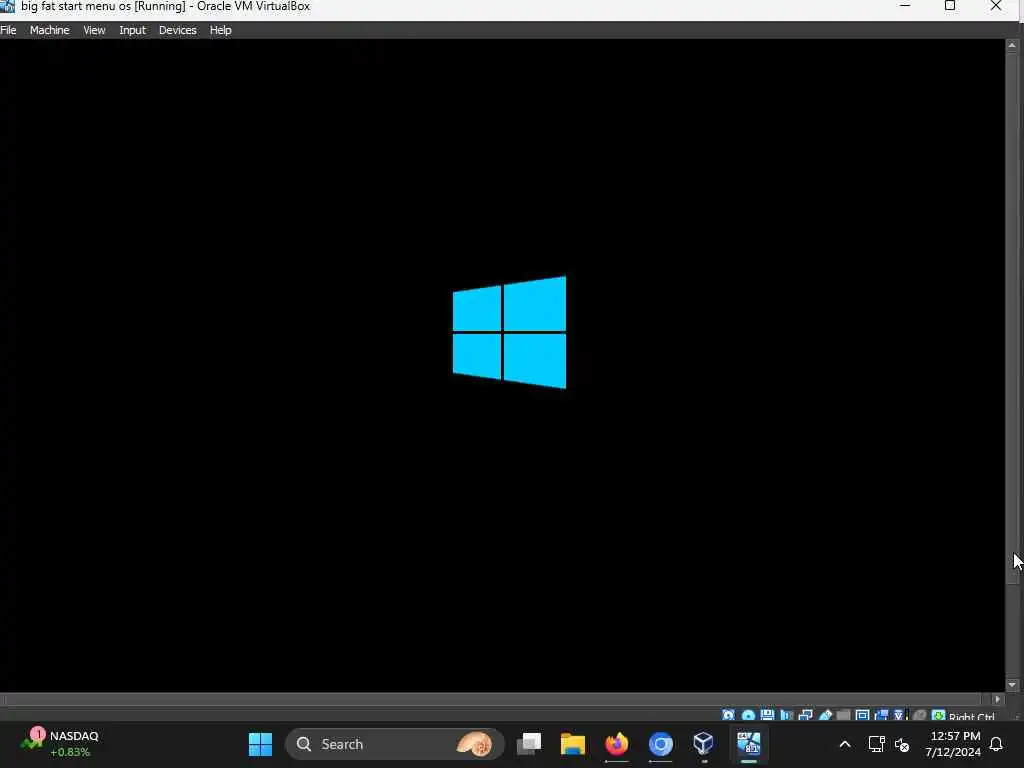This screenshot has width=1024, height=768.
Task: Click the taskbar Search box
Action: (394, 744)
